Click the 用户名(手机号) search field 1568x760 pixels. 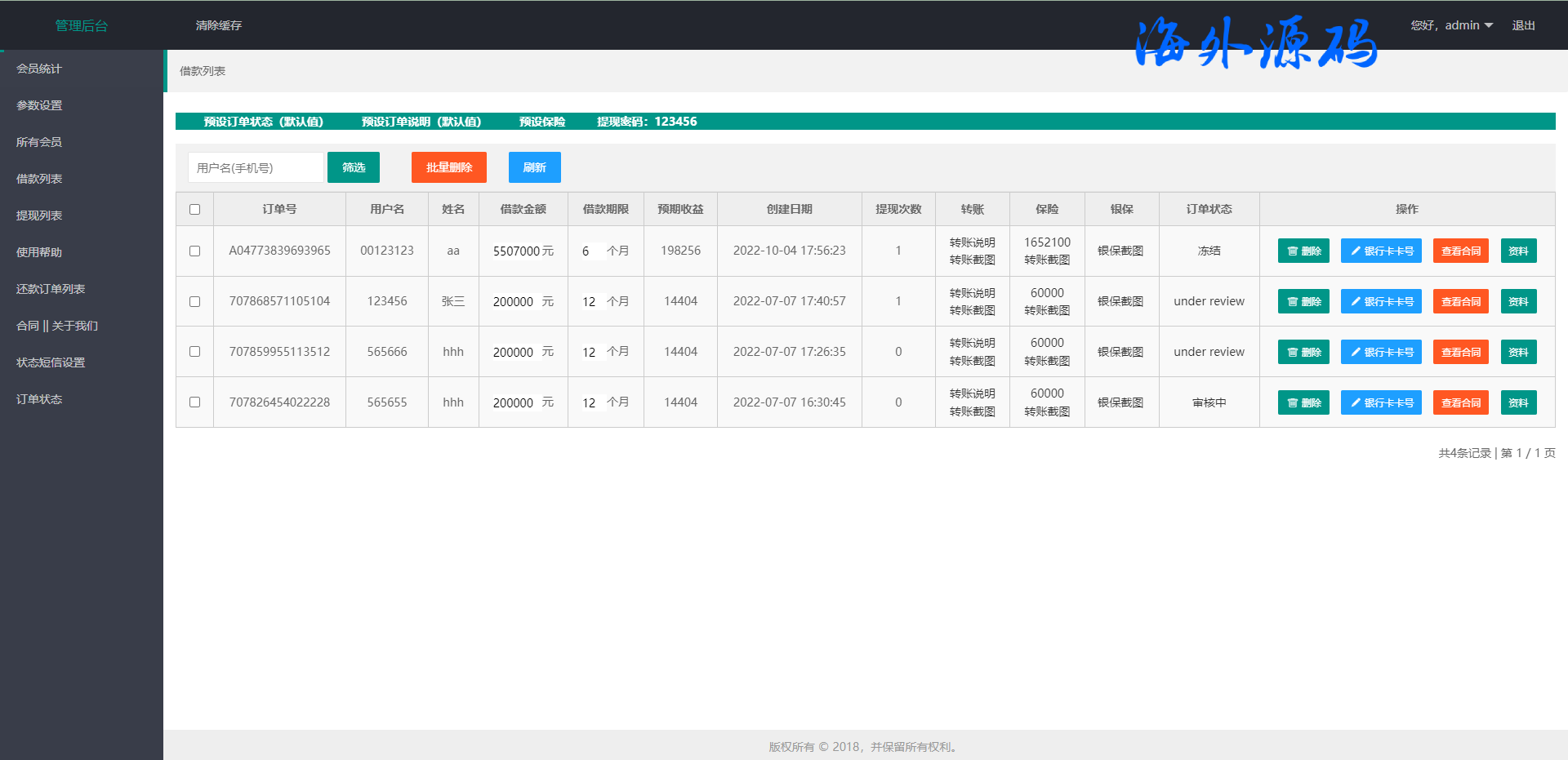coord(256,167)
